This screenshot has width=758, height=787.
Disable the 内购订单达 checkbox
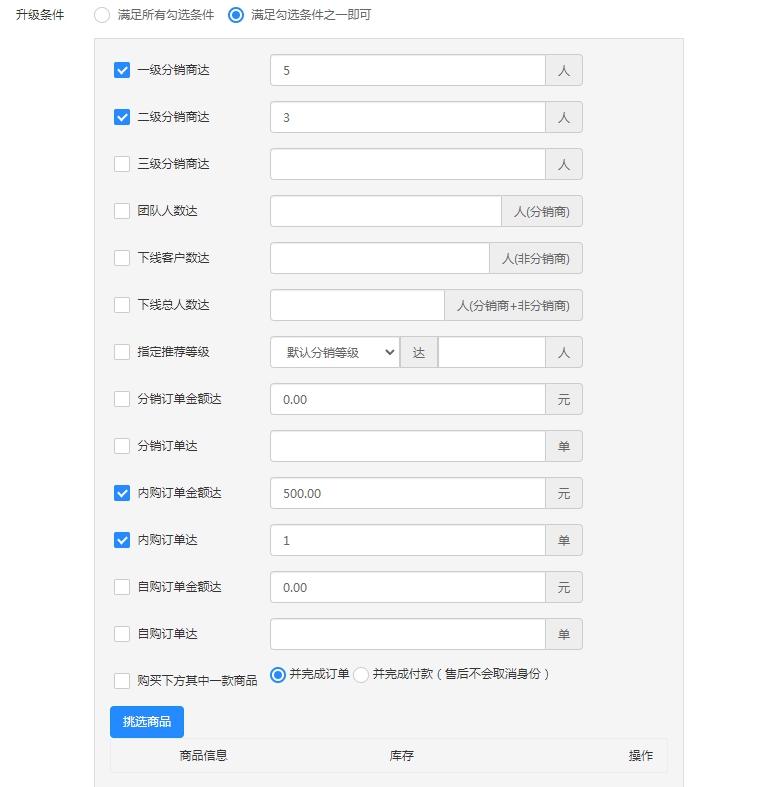tap(122, 540)
